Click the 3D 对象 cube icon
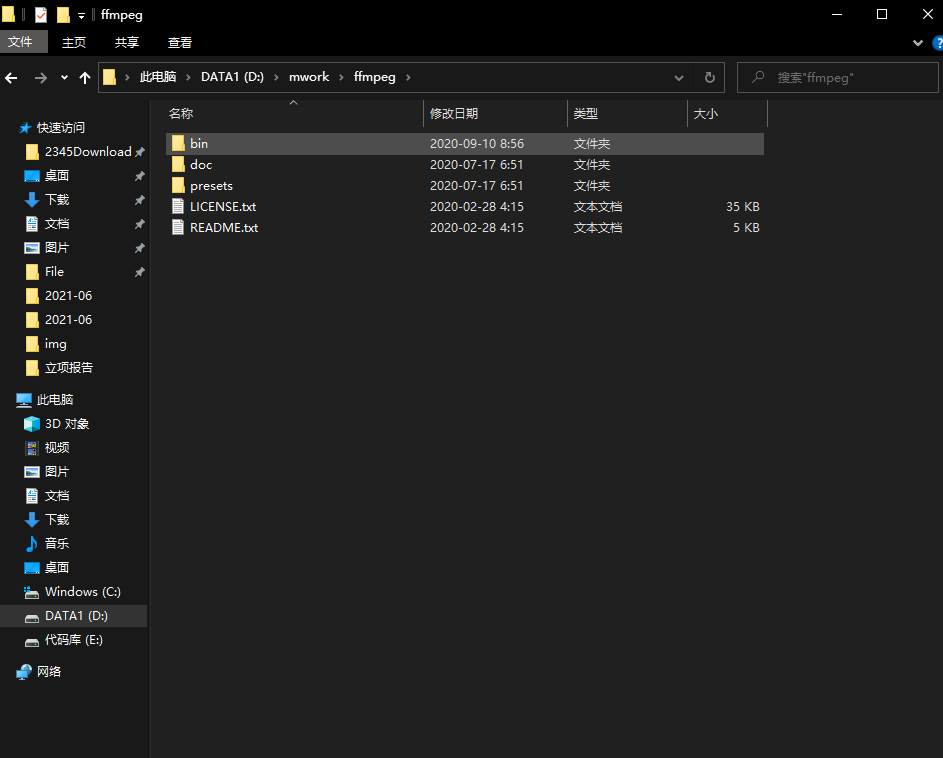The height and width of the screenshot is (758, 943). (32, 424)
